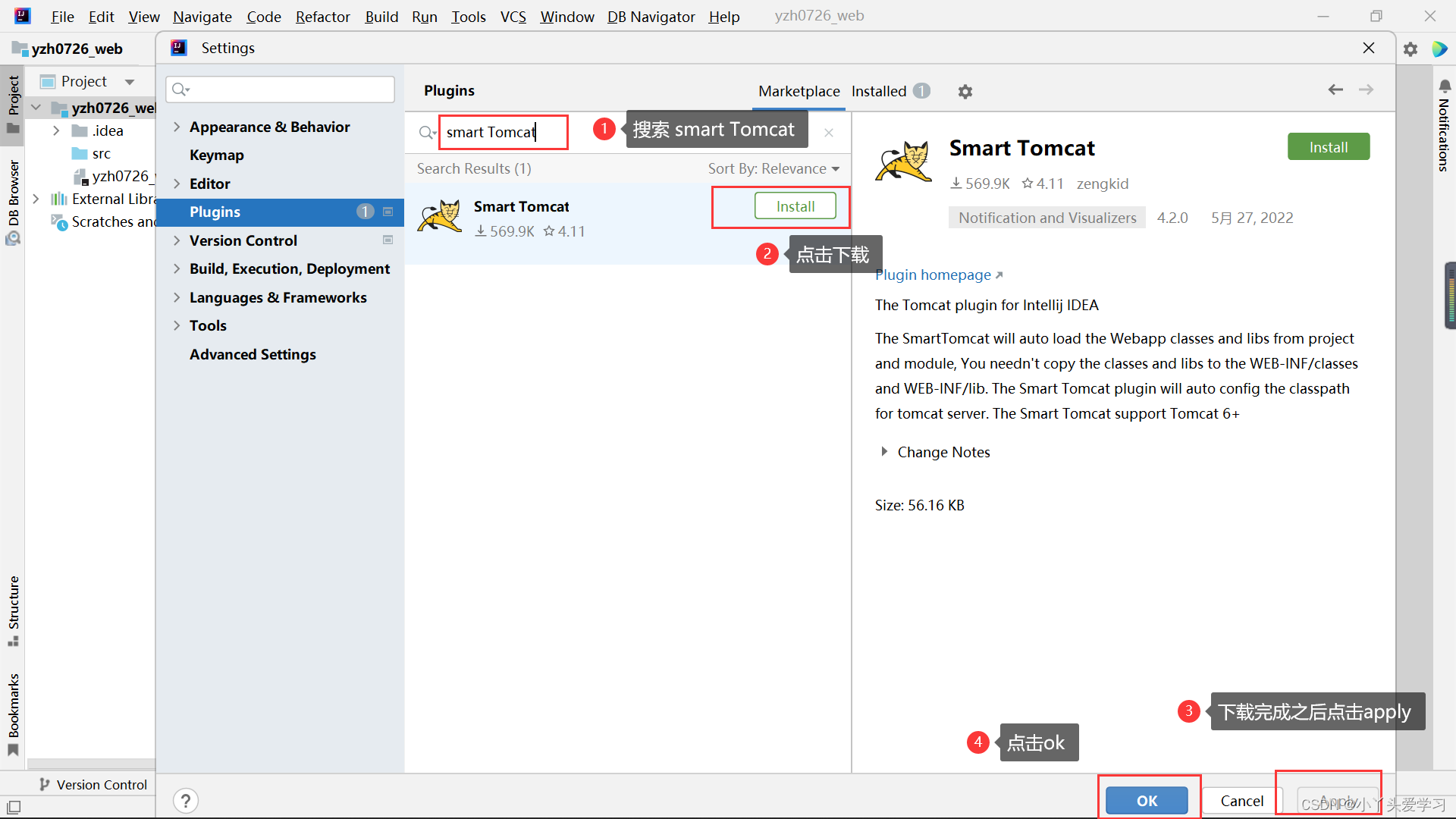Image resolution: width=1456 pixels, height=819 pixels.
Task: Click the plugin search magnifier icon
Action: 427,133
